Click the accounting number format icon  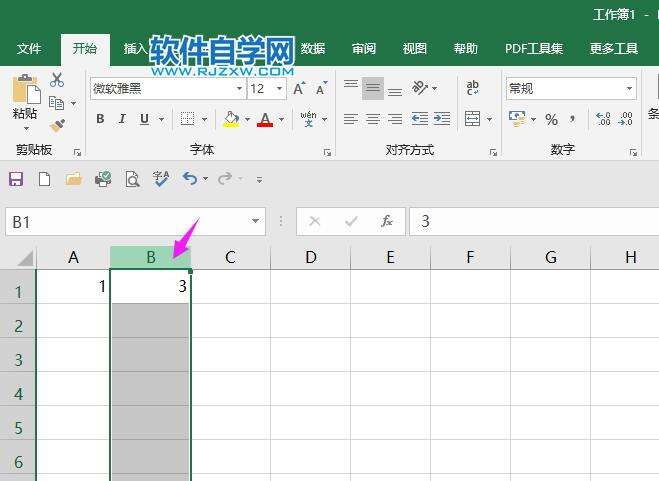coord(517,119)
